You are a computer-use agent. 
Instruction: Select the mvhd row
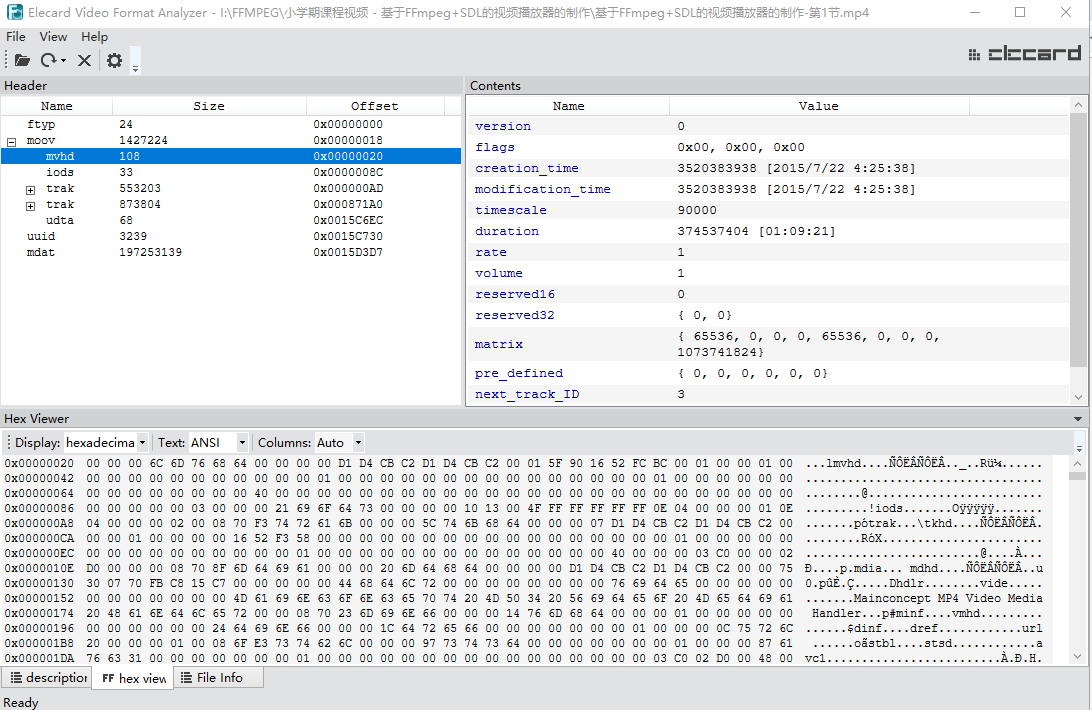231,156
